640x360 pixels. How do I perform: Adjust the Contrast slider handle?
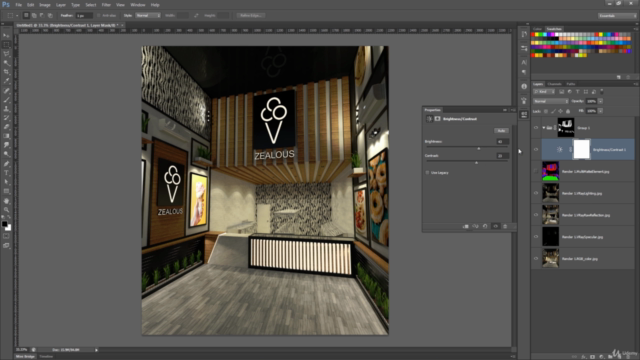[x=476, y=162]
